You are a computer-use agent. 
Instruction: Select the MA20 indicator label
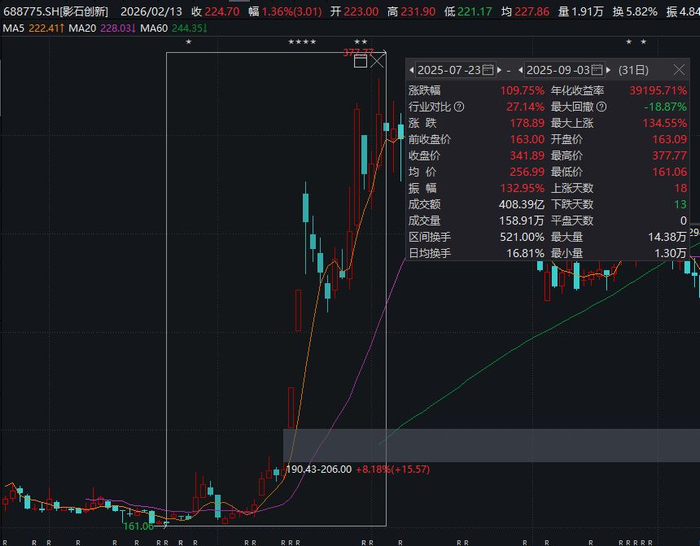click(82, 29)
